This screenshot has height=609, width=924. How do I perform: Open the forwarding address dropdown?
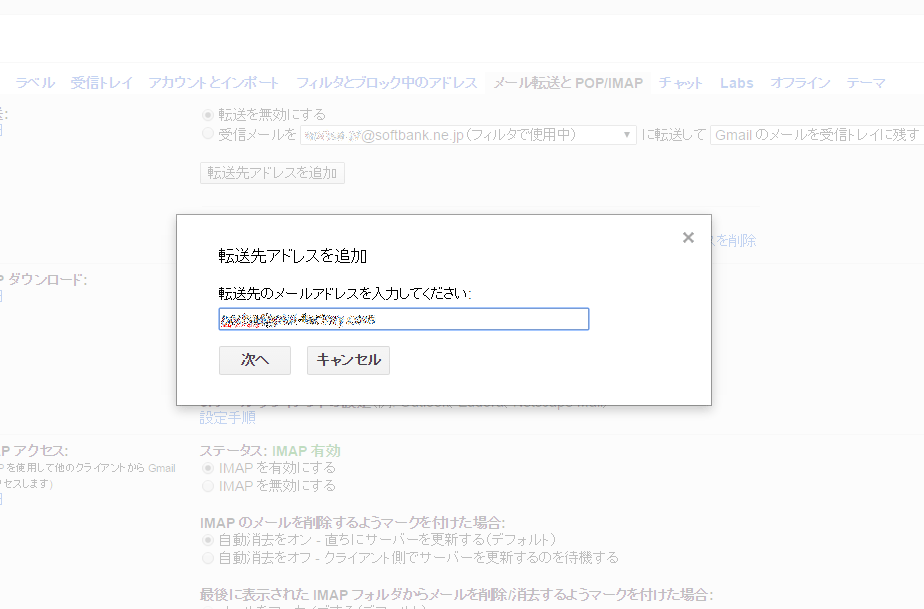tap(627, 134)
